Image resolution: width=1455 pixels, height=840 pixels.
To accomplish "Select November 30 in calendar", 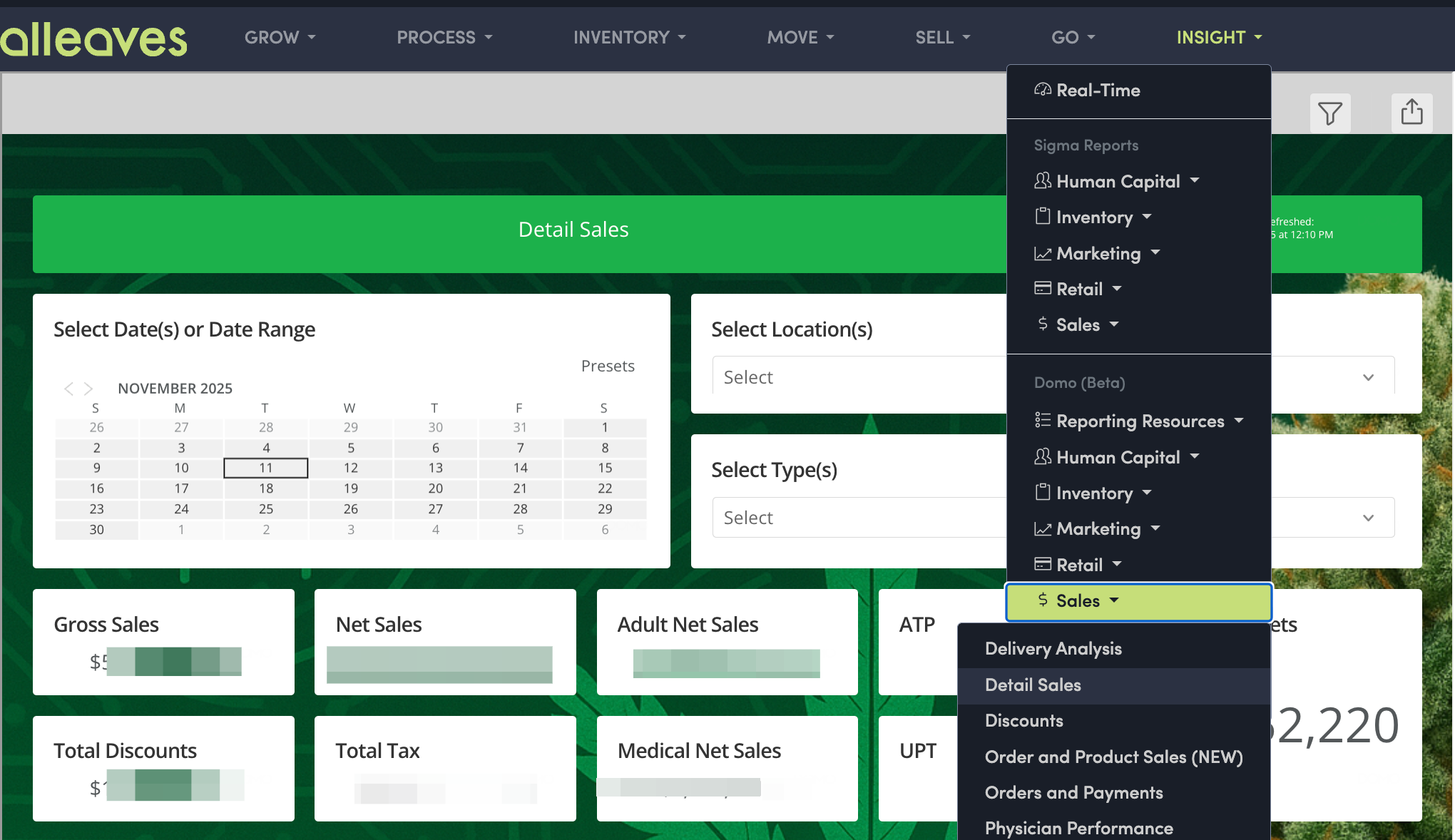I will 96,529.
